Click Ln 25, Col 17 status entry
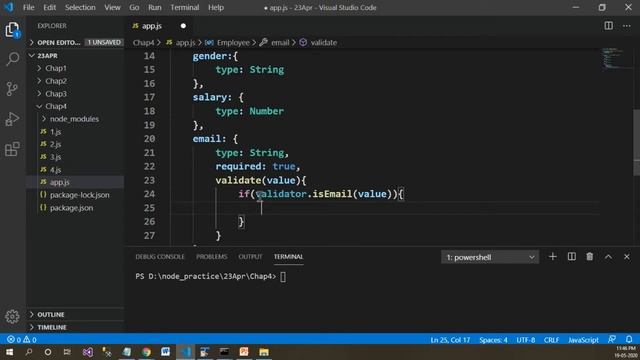The image size is (640, 360). coord(450,340)
